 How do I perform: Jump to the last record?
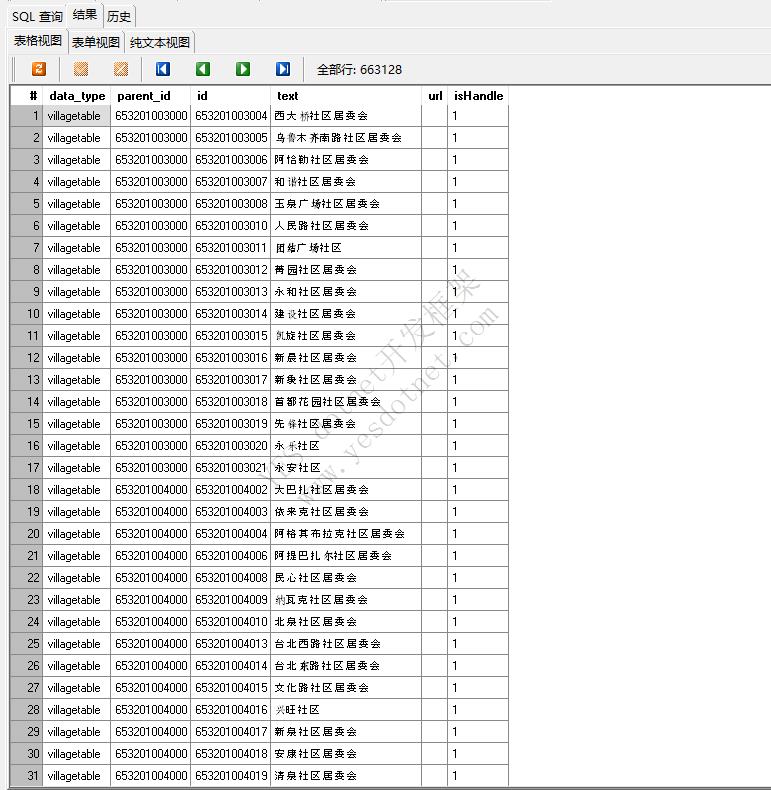283,69
